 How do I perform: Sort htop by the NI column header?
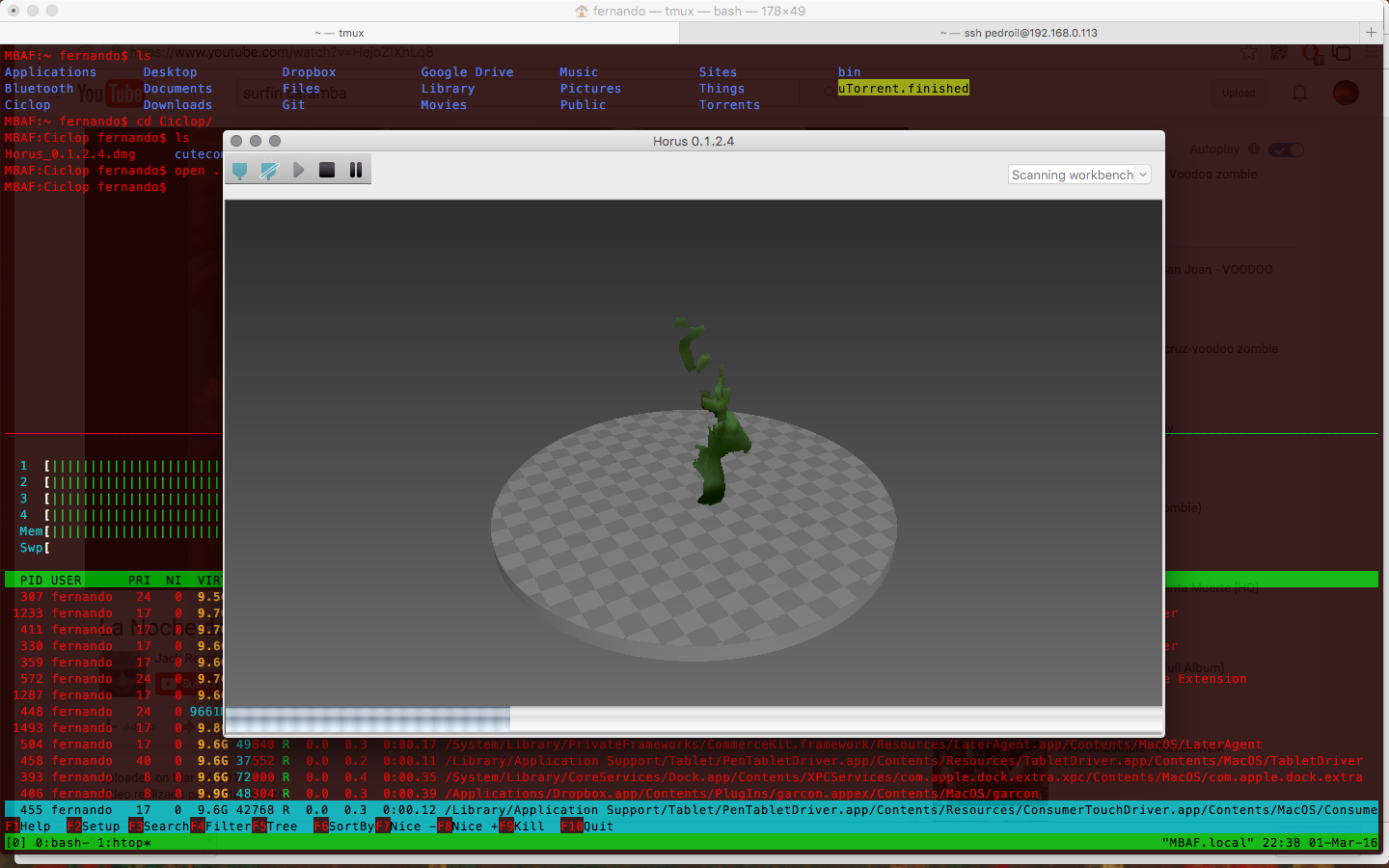(174, 580)
